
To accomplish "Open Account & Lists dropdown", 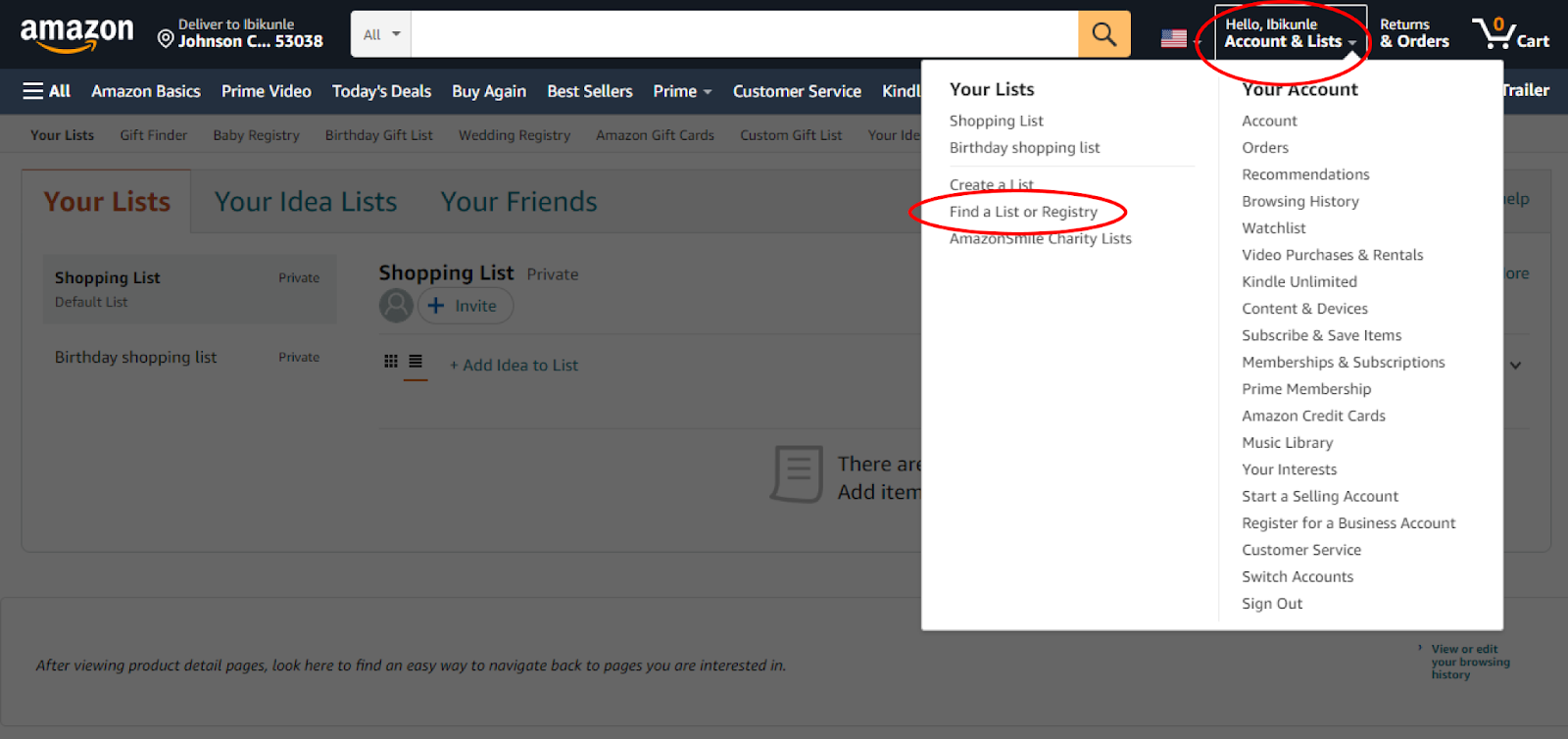I will (1290, 34).
